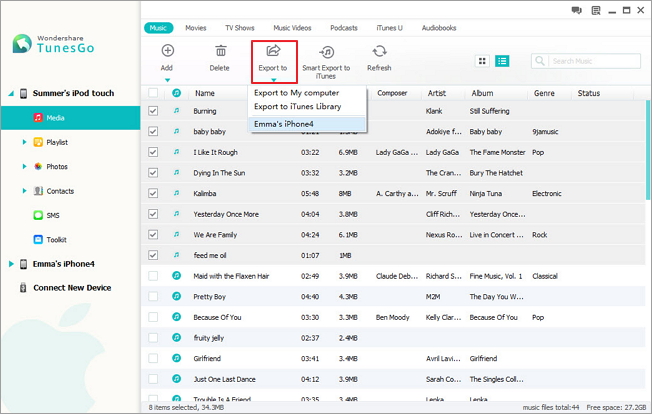The height and width of the screenshot is (414, 652).
Task: Expand the Playlist tree item
Action: click(x=24, y=143)
